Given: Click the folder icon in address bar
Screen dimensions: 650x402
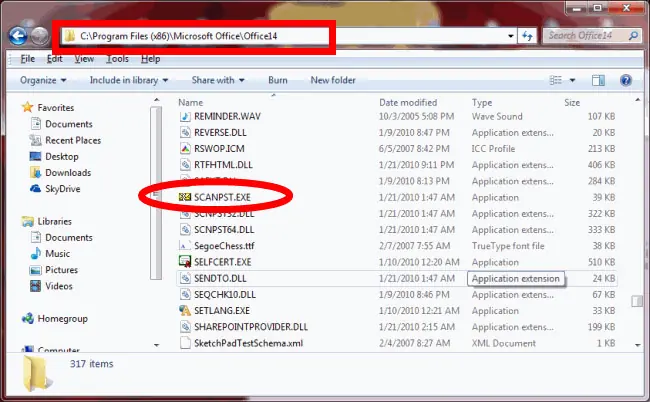Looking at the screenshot, I should click(70, 36).
